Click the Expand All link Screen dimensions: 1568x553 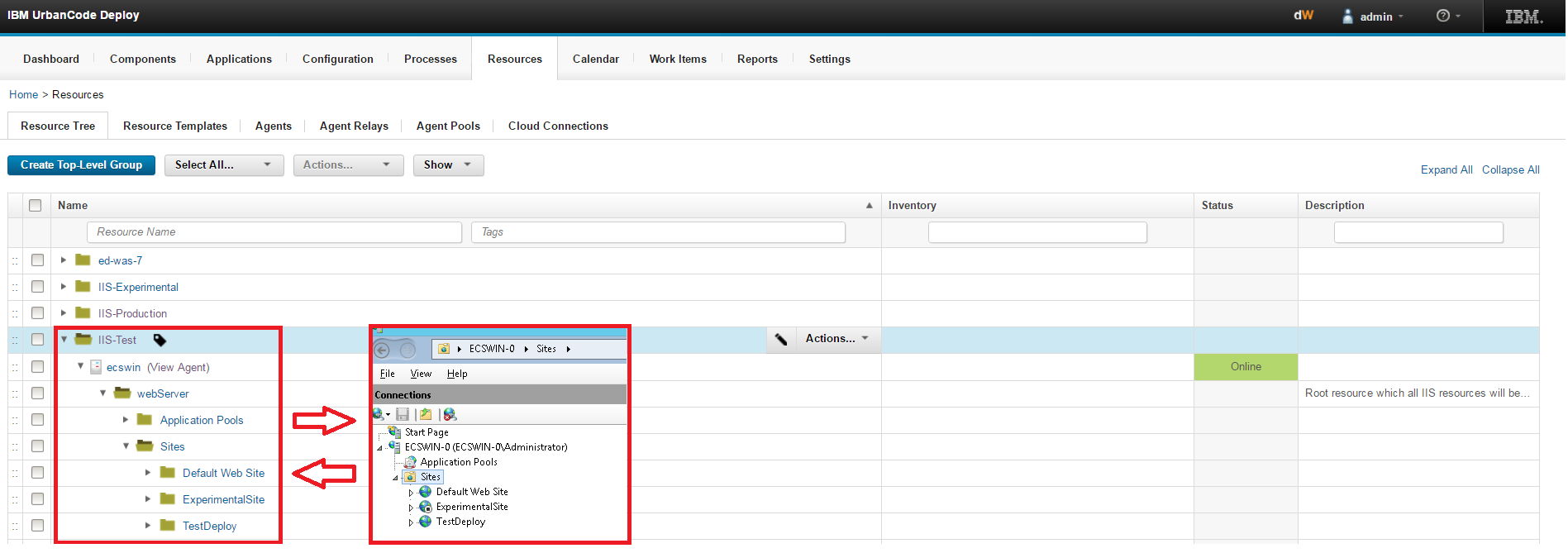pyautogui.click(x=1446, y=169)
